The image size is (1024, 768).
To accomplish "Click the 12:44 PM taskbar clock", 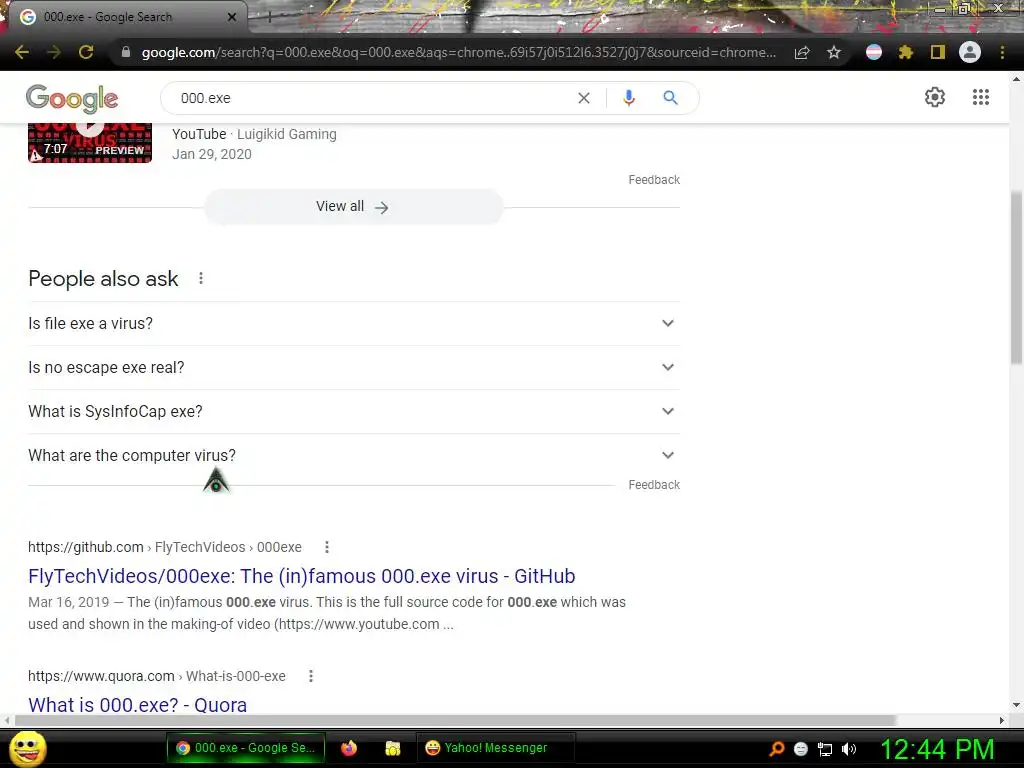I will tap(938, 749).
